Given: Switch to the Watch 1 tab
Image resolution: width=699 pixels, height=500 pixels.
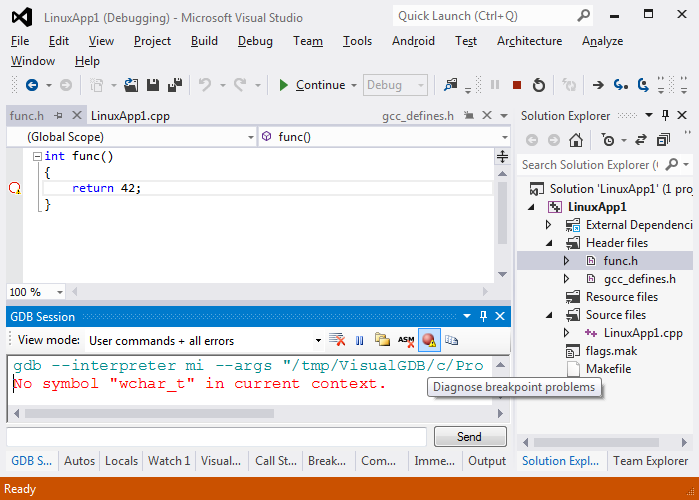Looking at the screenshot, I should click(x=169, y=461).
